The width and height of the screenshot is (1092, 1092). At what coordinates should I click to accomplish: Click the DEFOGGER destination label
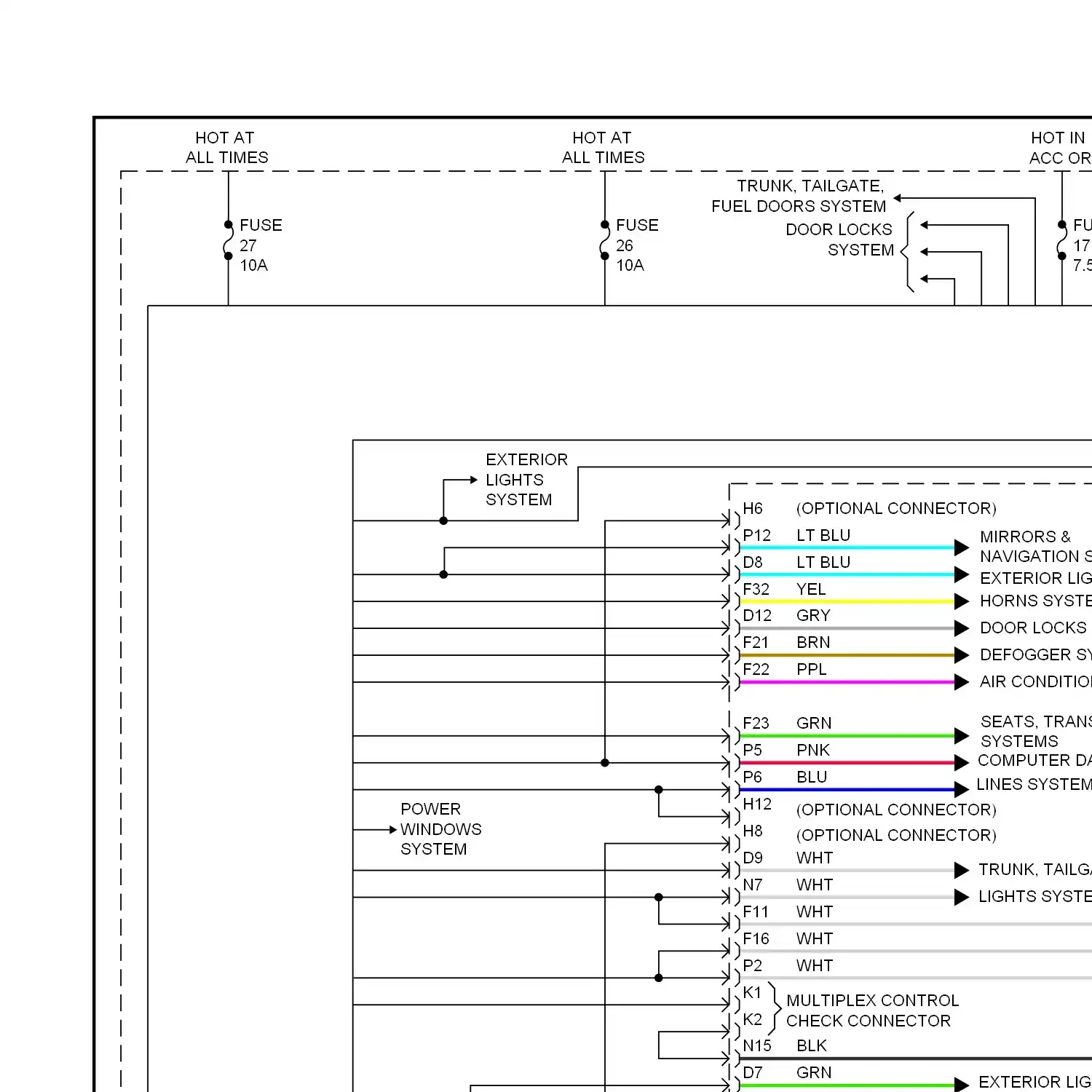tap(1035, 654)
